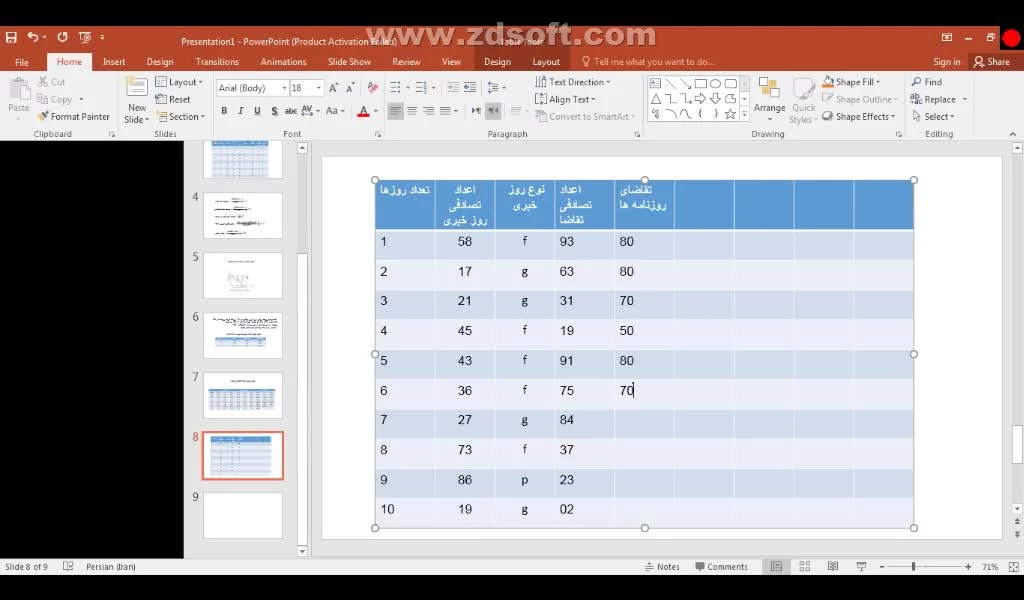1024x600 pixels.
Task: Select the Isosceles Triangle shape
Action: pos(655,99)
